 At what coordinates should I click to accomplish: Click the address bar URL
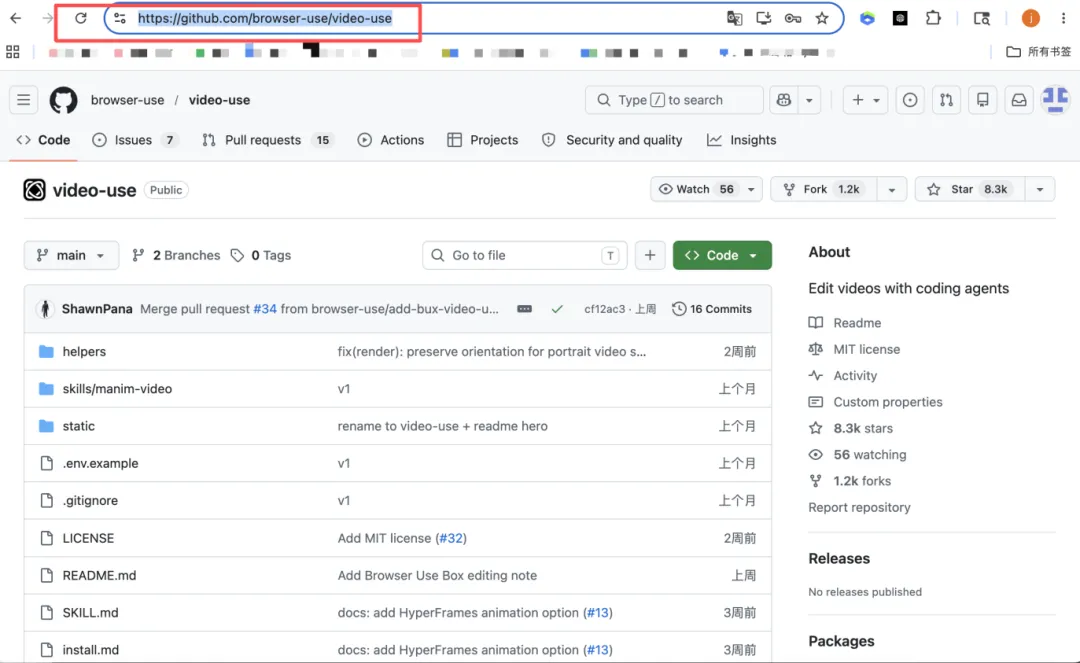coord(265,19)
